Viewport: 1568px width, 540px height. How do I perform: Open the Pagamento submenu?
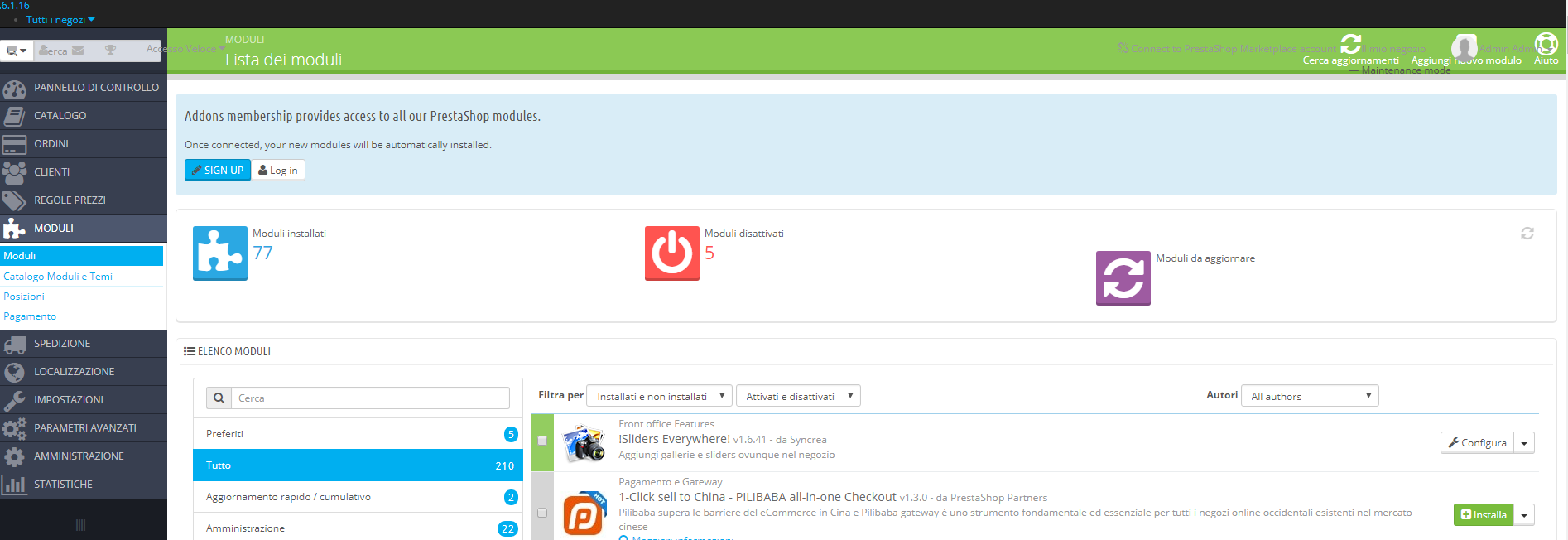tap(30, 316)
